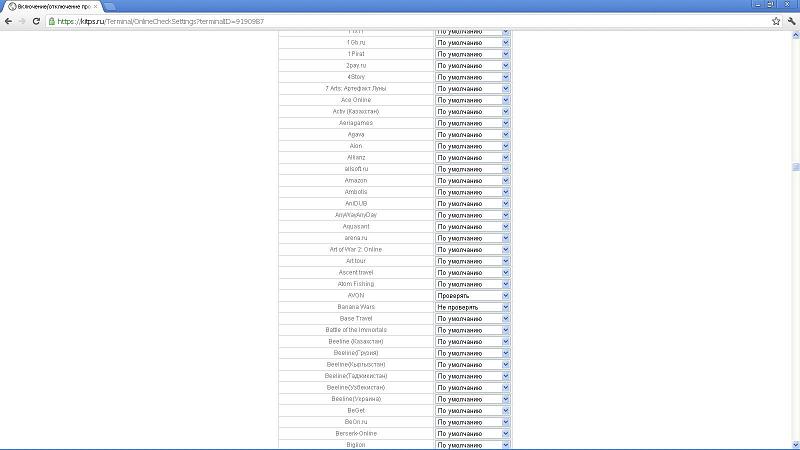Click the vertical scrollbar thumb
The height and width of the screenshot is (450, 800).
click(x=795, y=167)
